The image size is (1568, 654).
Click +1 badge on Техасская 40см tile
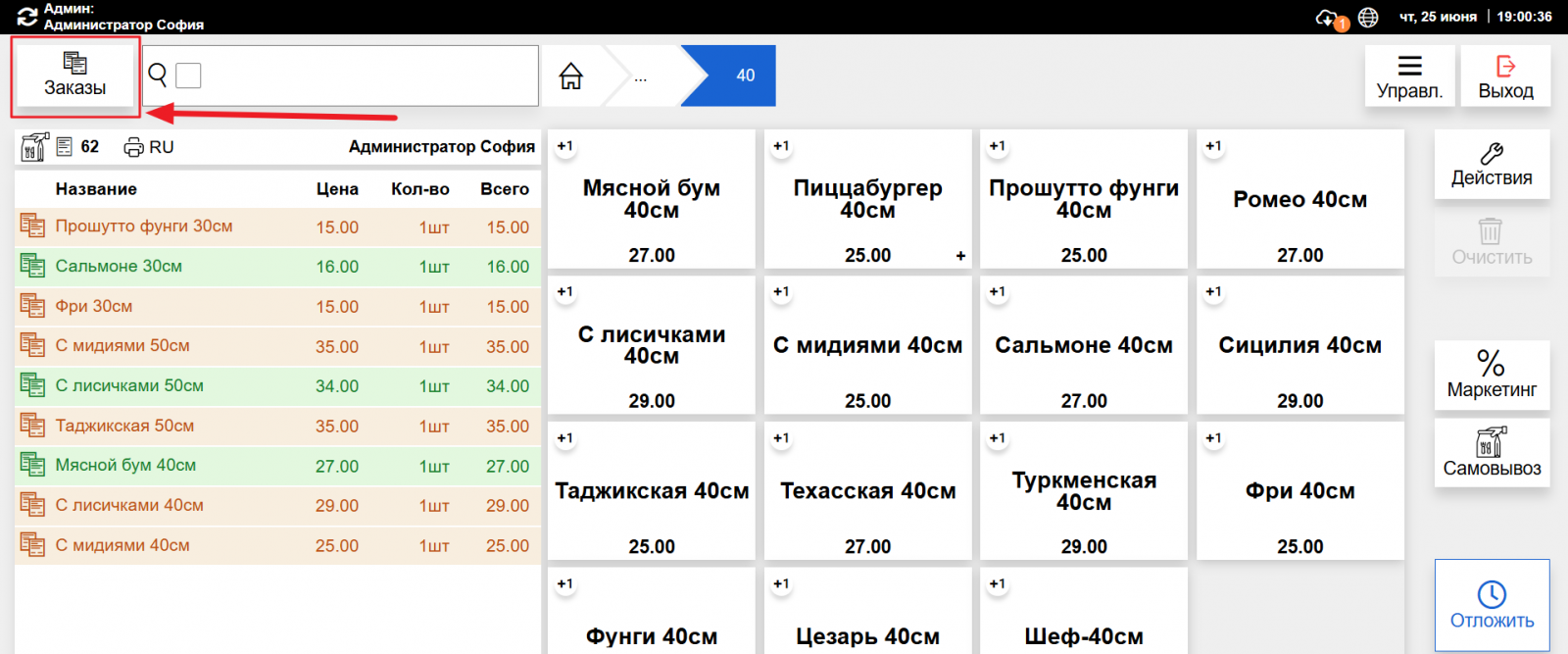tap(781, 438)
